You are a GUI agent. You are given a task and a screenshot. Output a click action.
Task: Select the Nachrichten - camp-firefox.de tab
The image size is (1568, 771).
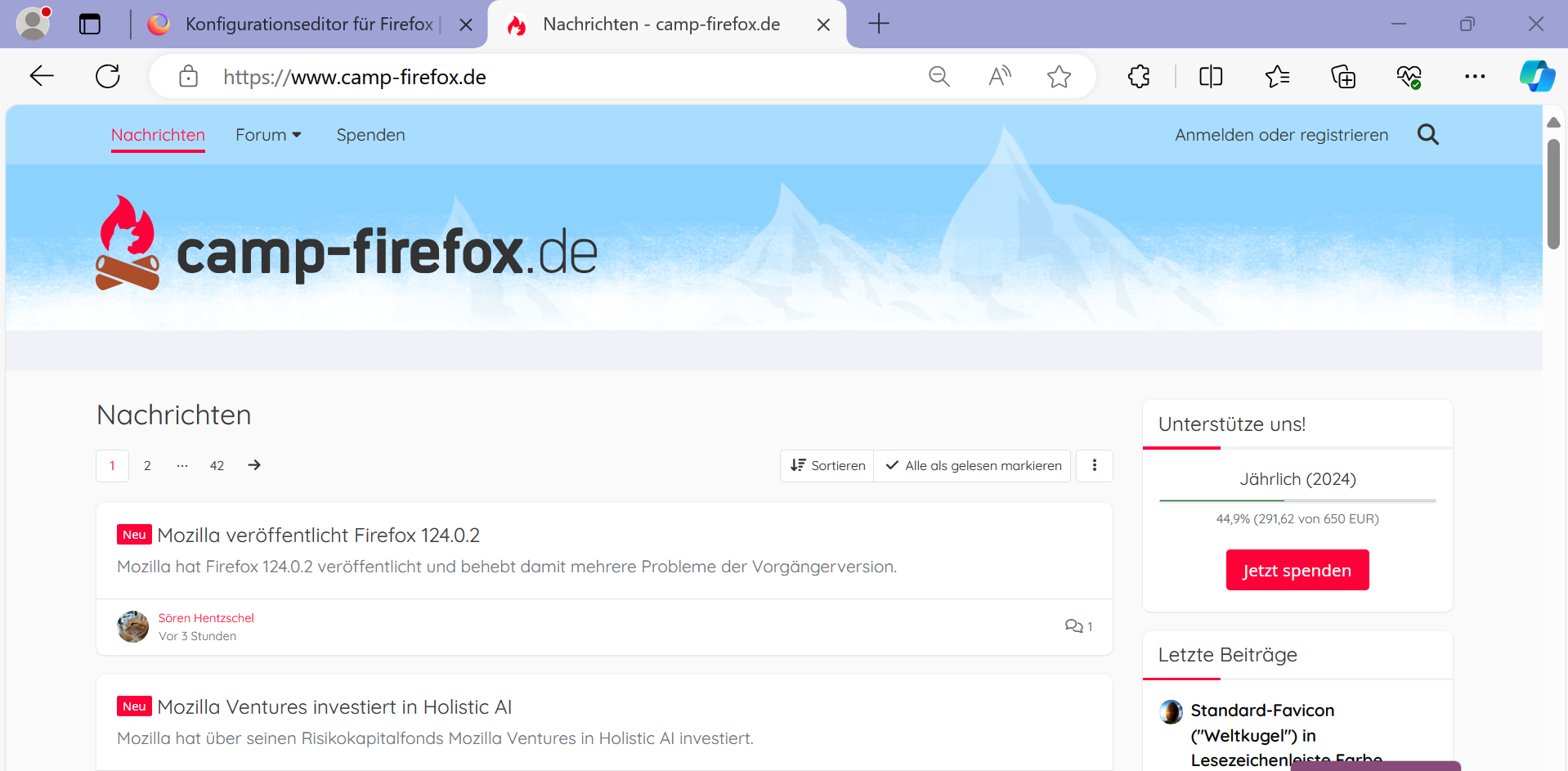pos(666,25)
